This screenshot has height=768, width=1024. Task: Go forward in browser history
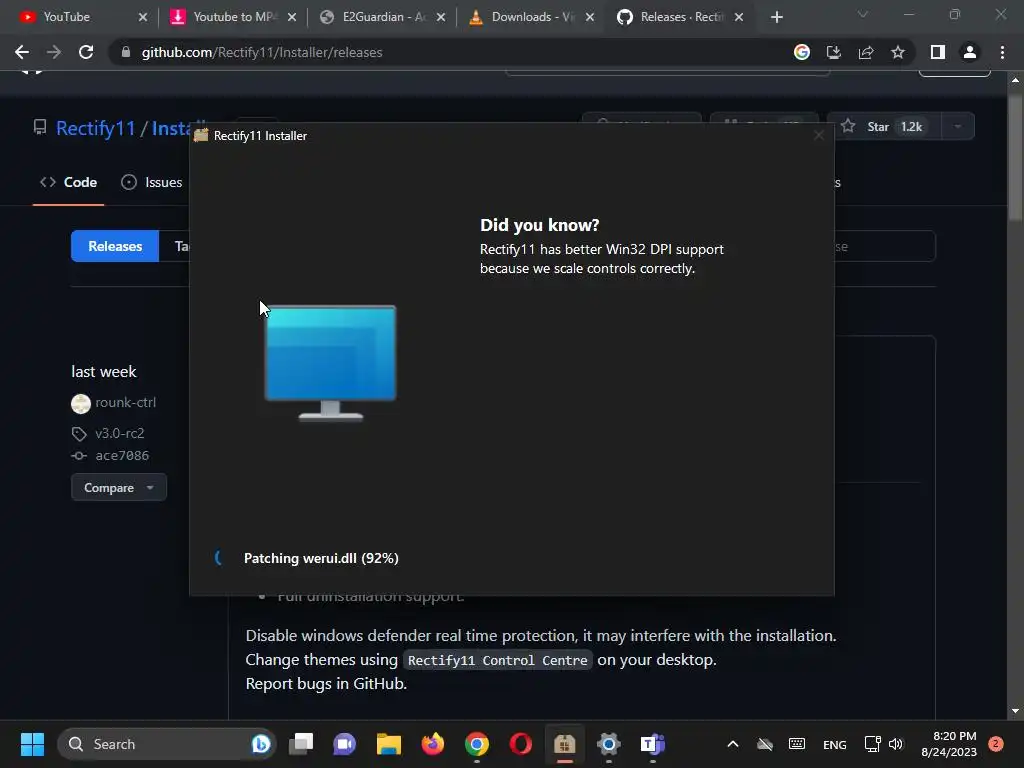[54, 52]
